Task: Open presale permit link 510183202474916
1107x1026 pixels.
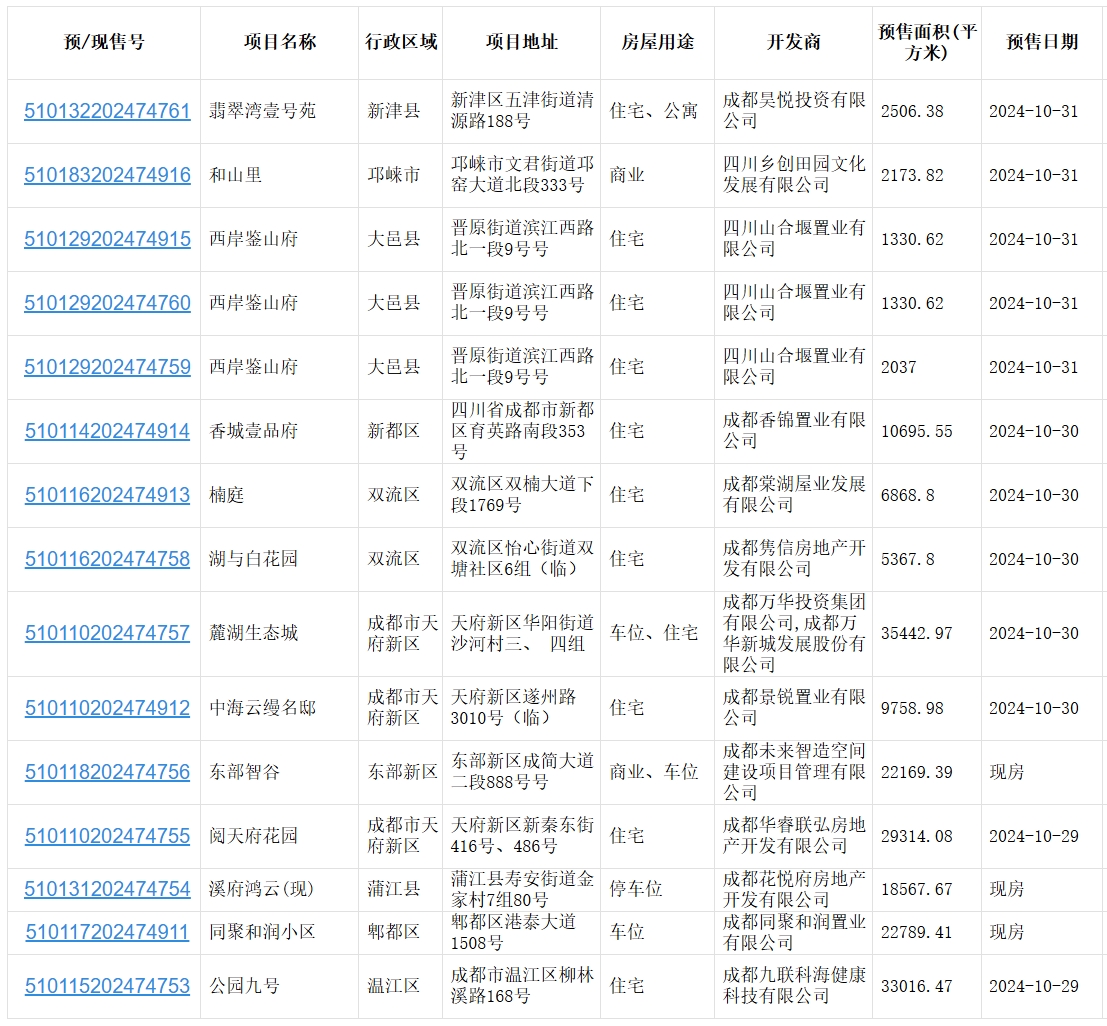Action: pos(107,175)
